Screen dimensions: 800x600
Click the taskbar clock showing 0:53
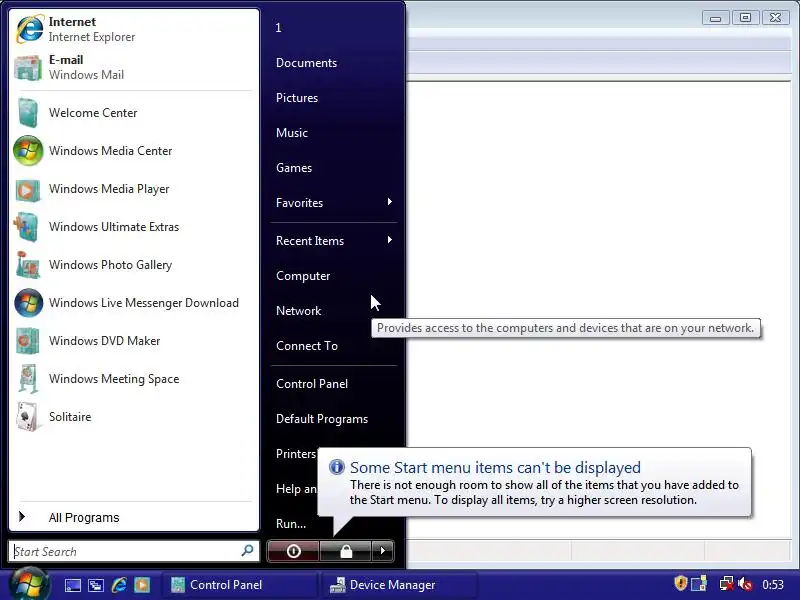tap(772, 585)
